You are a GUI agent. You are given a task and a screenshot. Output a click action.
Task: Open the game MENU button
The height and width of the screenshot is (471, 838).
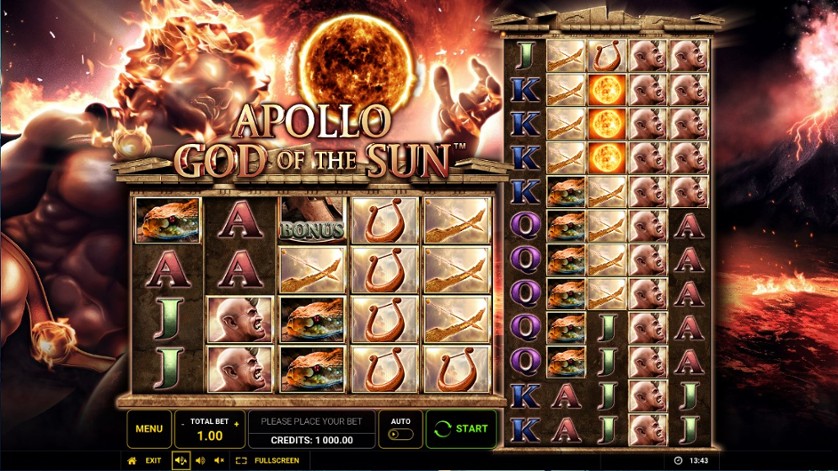pyautogui.click(x=149, y=429)
